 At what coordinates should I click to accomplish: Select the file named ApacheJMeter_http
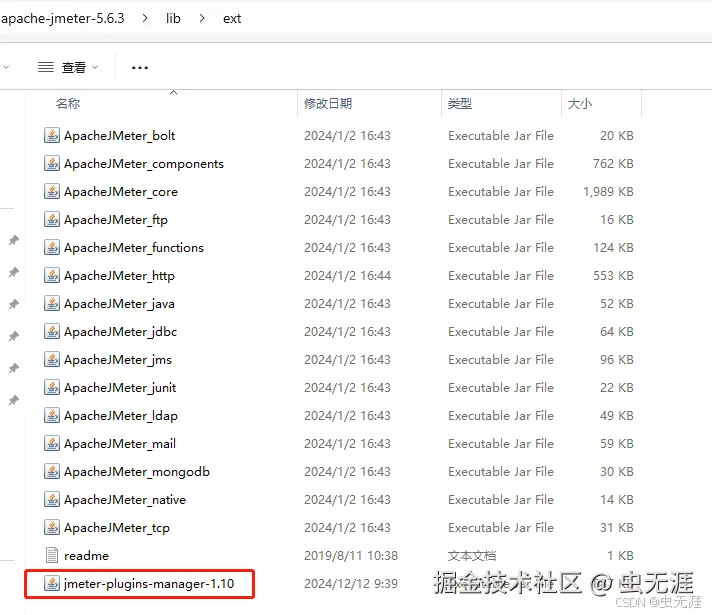pos(119,276)
